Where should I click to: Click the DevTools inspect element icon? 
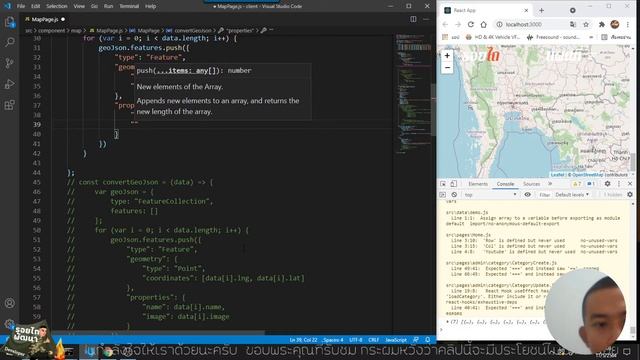(443, 184)
